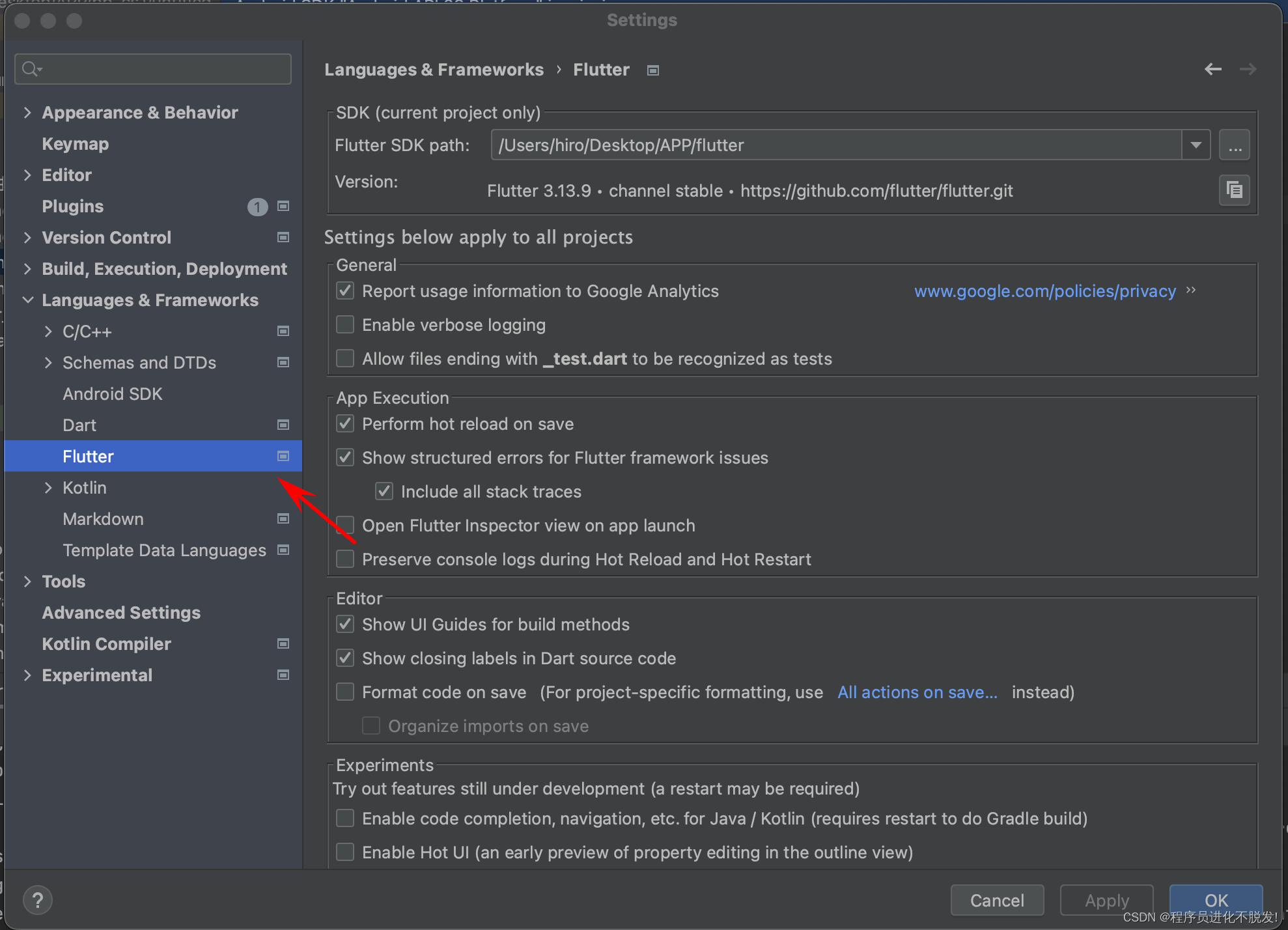Click into the settings search field
The width and height of the screenshot is (1288, 930).
[163, 69]
